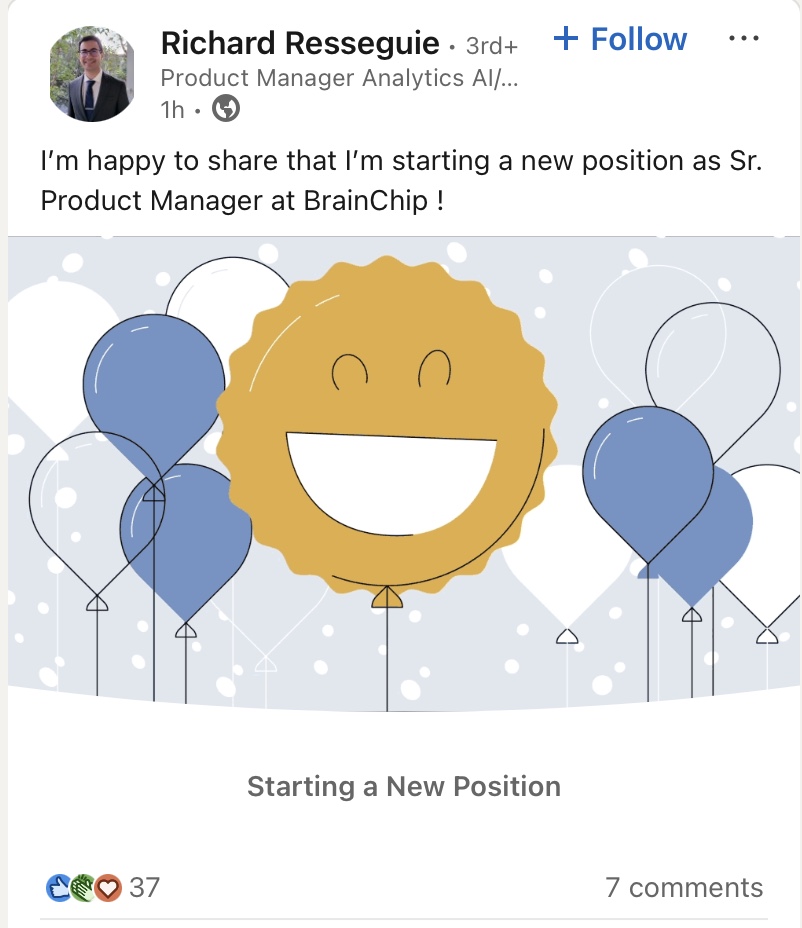
Task: View the 37 reactions list
Action: pos(144,887)
